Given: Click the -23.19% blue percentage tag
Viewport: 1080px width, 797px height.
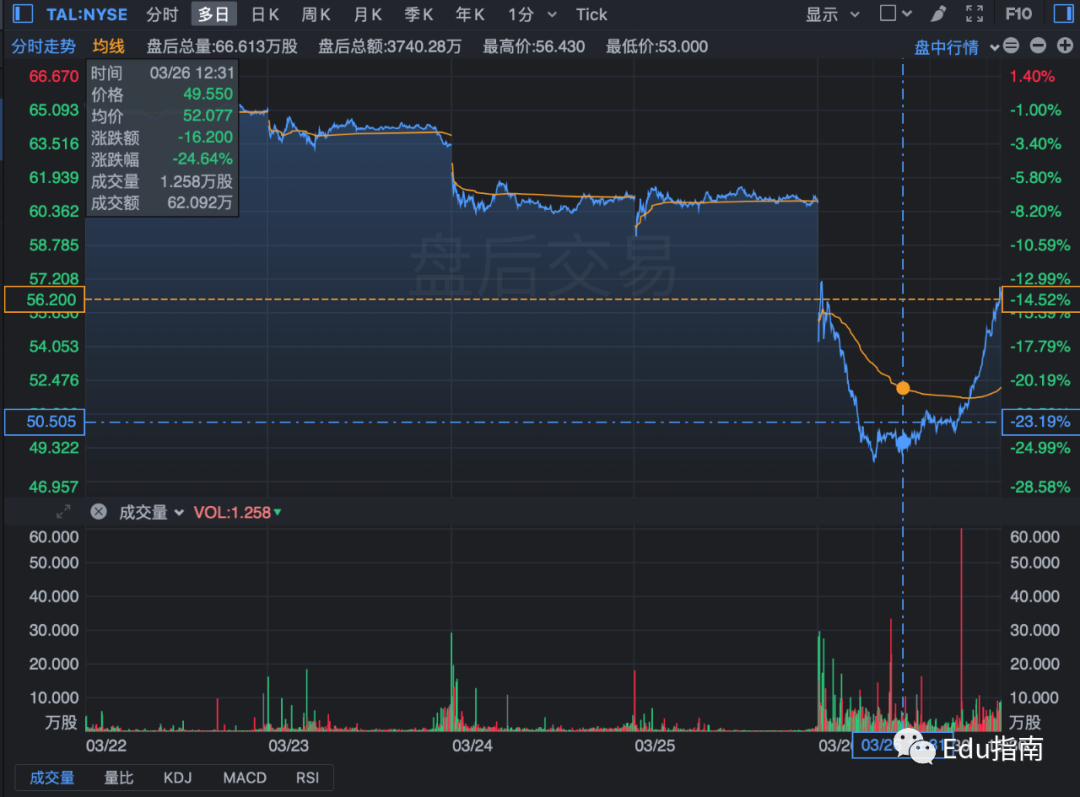Looking at the screenshot, I should pyautogui.click(x=1040, y=422).
